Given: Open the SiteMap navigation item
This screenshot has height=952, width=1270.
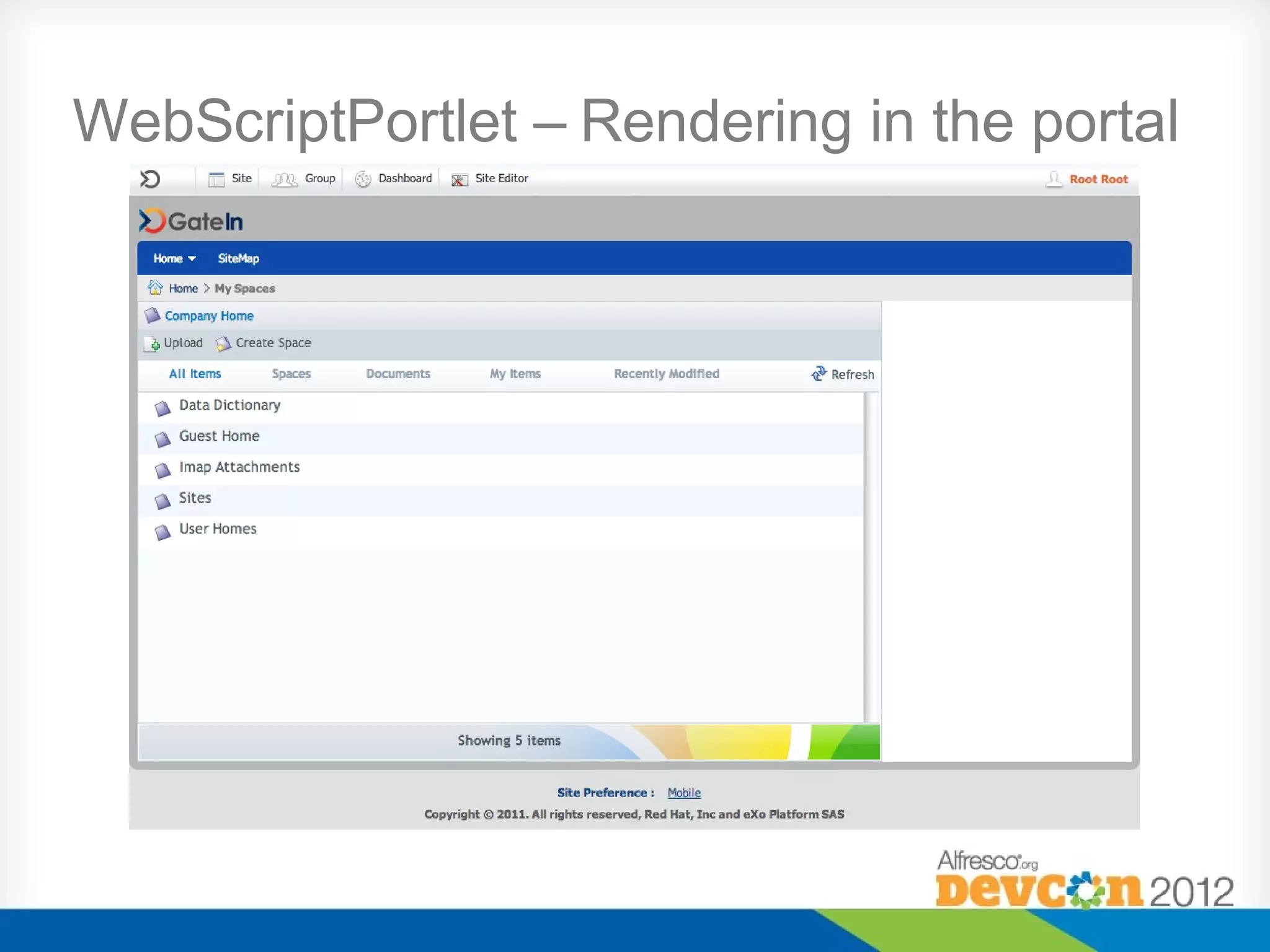Looking at the screenshot, I should [x=238, y=258].
